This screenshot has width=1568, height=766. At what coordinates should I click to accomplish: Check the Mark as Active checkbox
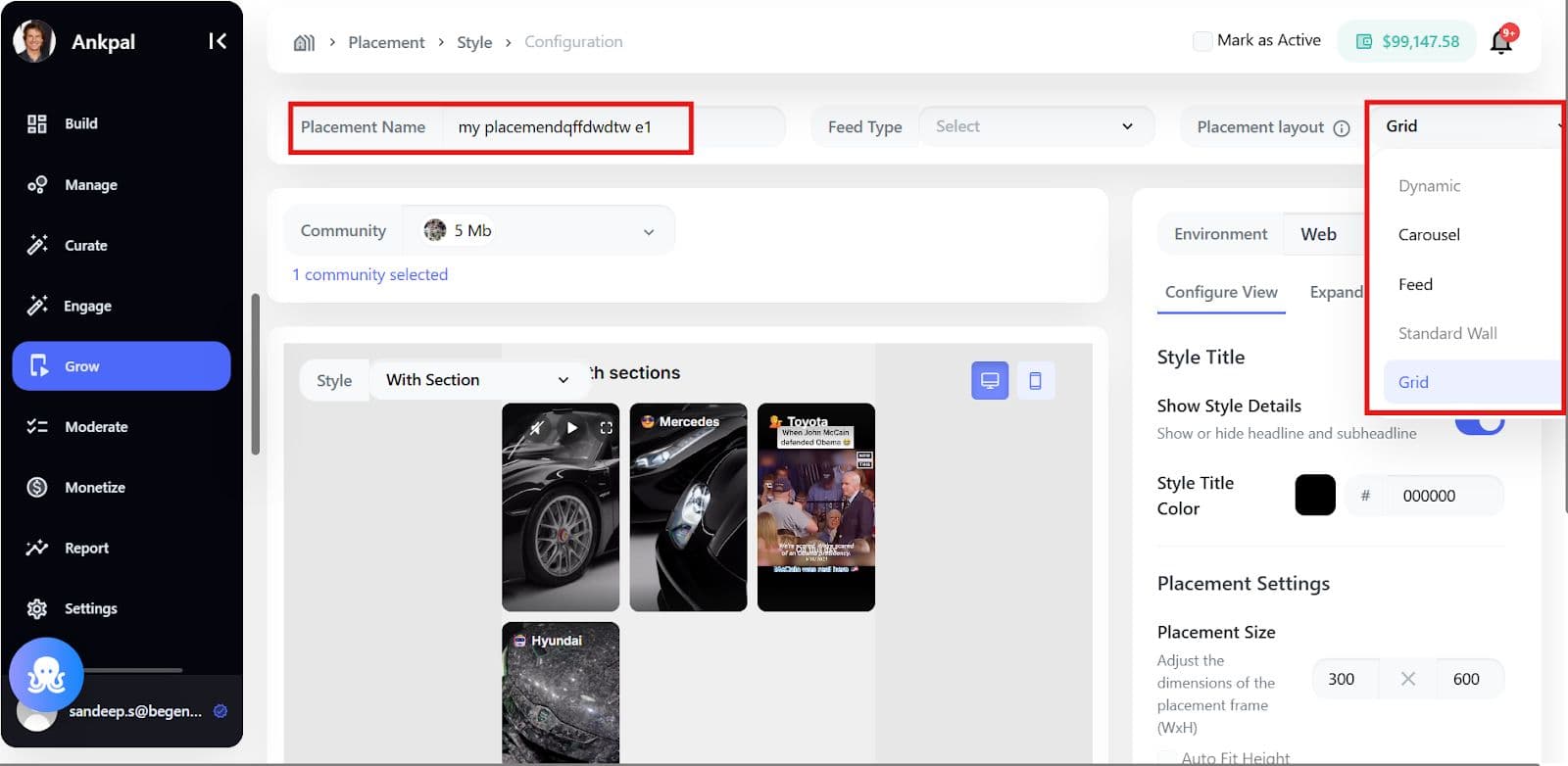click(1201, 41)
